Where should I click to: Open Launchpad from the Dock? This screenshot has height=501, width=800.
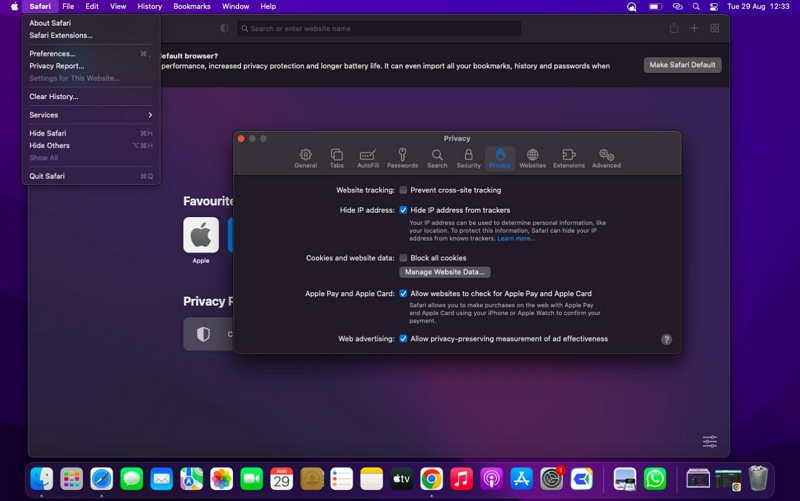[71, 479]
